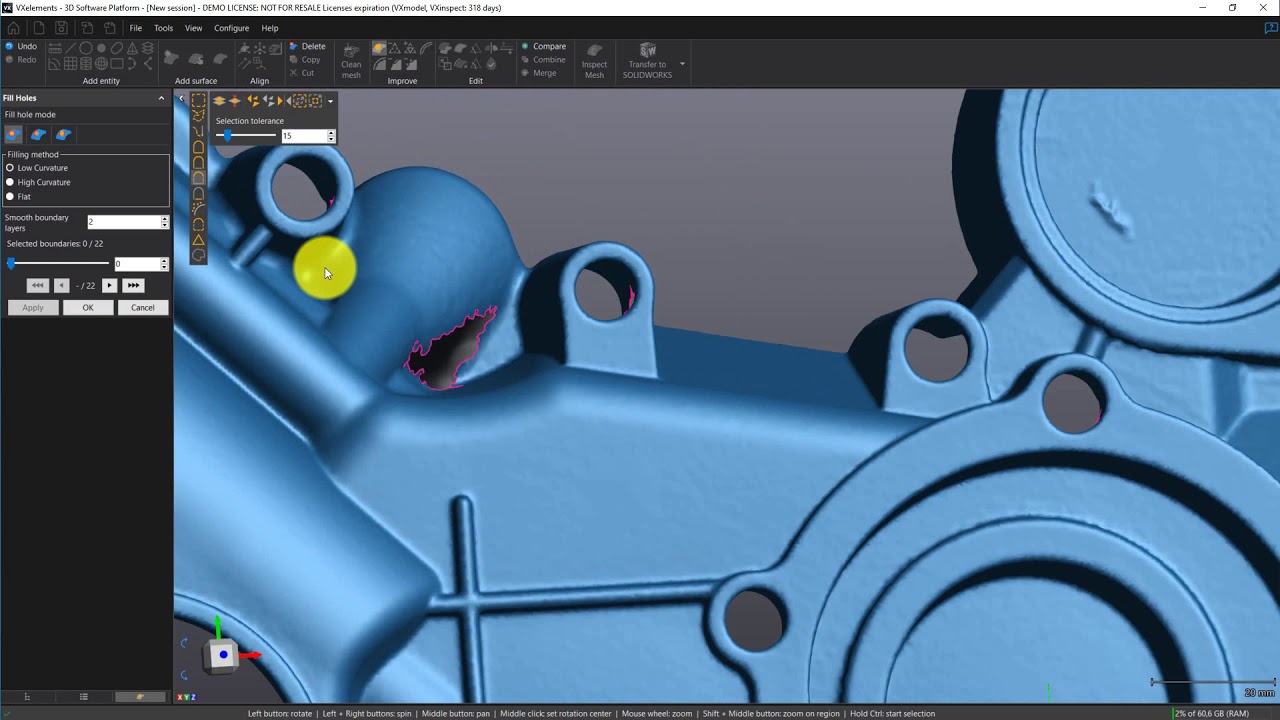The width and height of the screenshot is (1280, 720).
Task: Select High Curvature filling method
Action: pyautogui.click(x=10, y=182)
